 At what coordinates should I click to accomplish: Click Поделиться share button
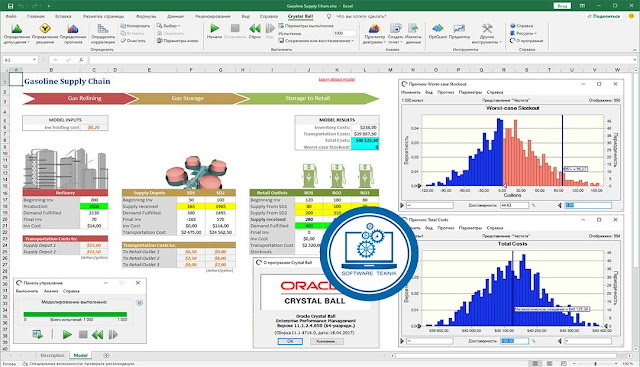(604, 16)
